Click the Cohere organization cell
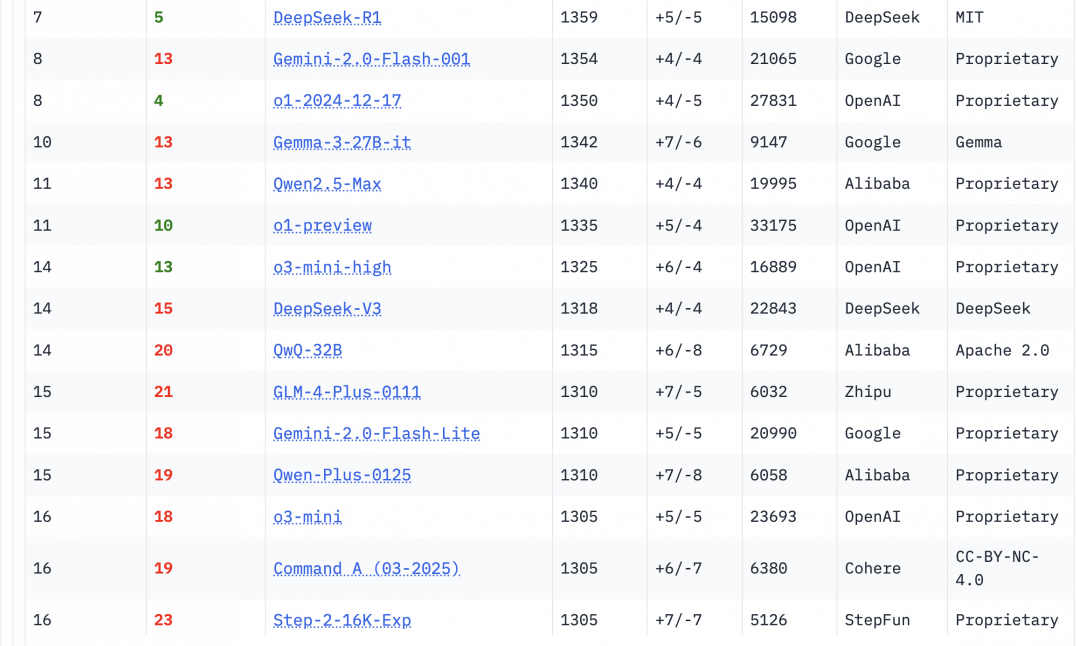The height and width of the screenshot is (646, 1077). pos(872,568)
